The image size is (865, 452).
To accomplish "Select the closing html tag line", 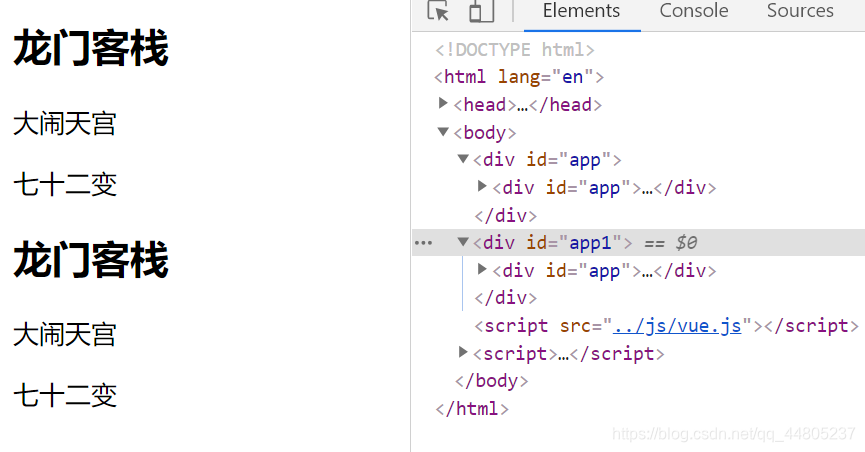I will [x=472, y=409].
